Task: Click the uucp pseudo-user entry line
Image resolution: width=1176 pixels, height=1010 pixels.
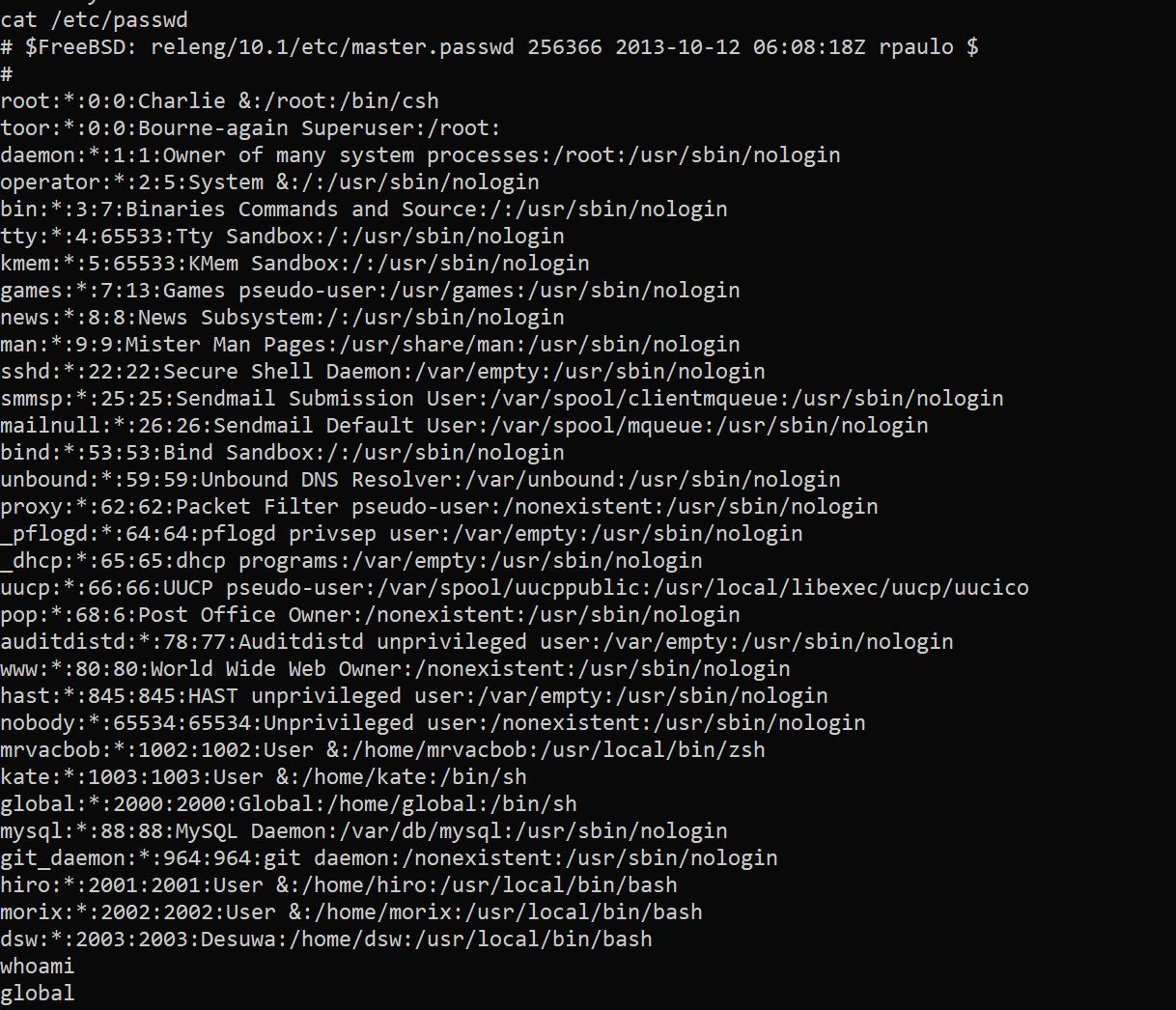Action: [514, 587]
